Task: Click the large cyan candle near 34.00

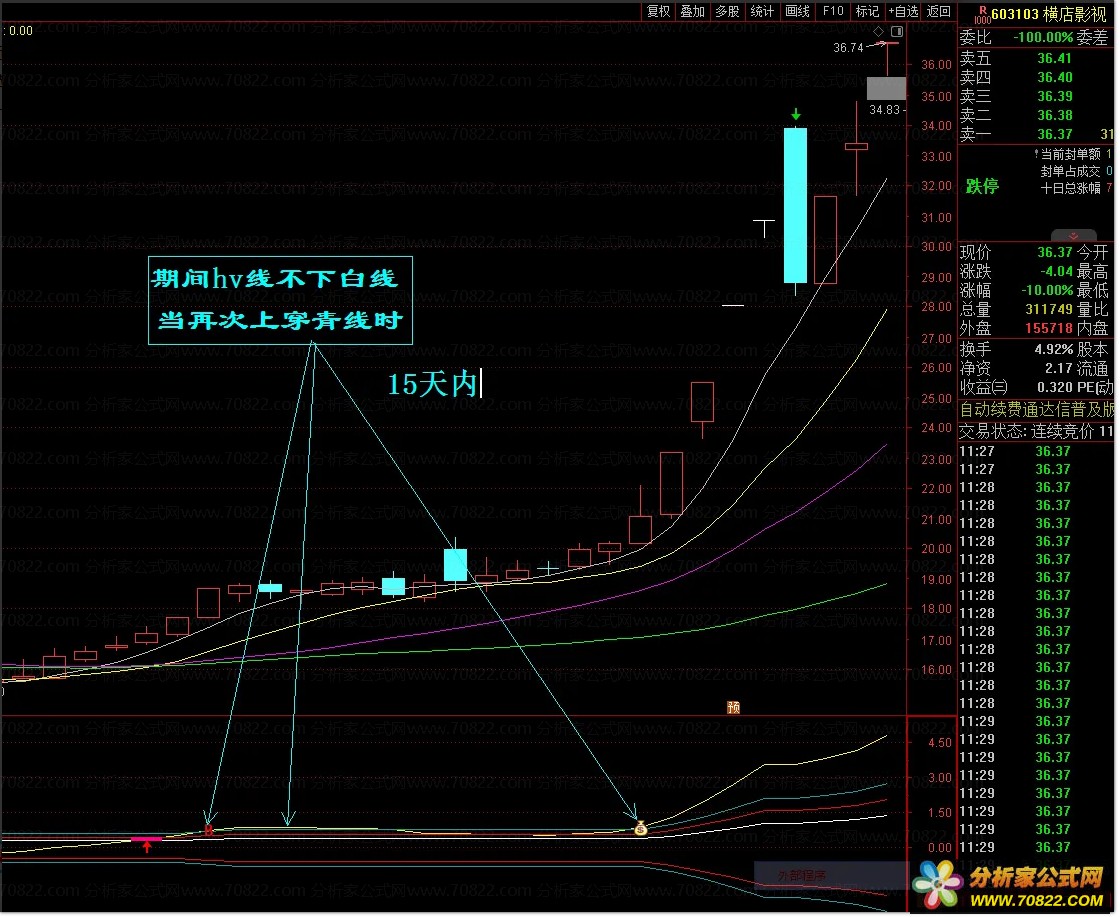Action: (796, 206)
